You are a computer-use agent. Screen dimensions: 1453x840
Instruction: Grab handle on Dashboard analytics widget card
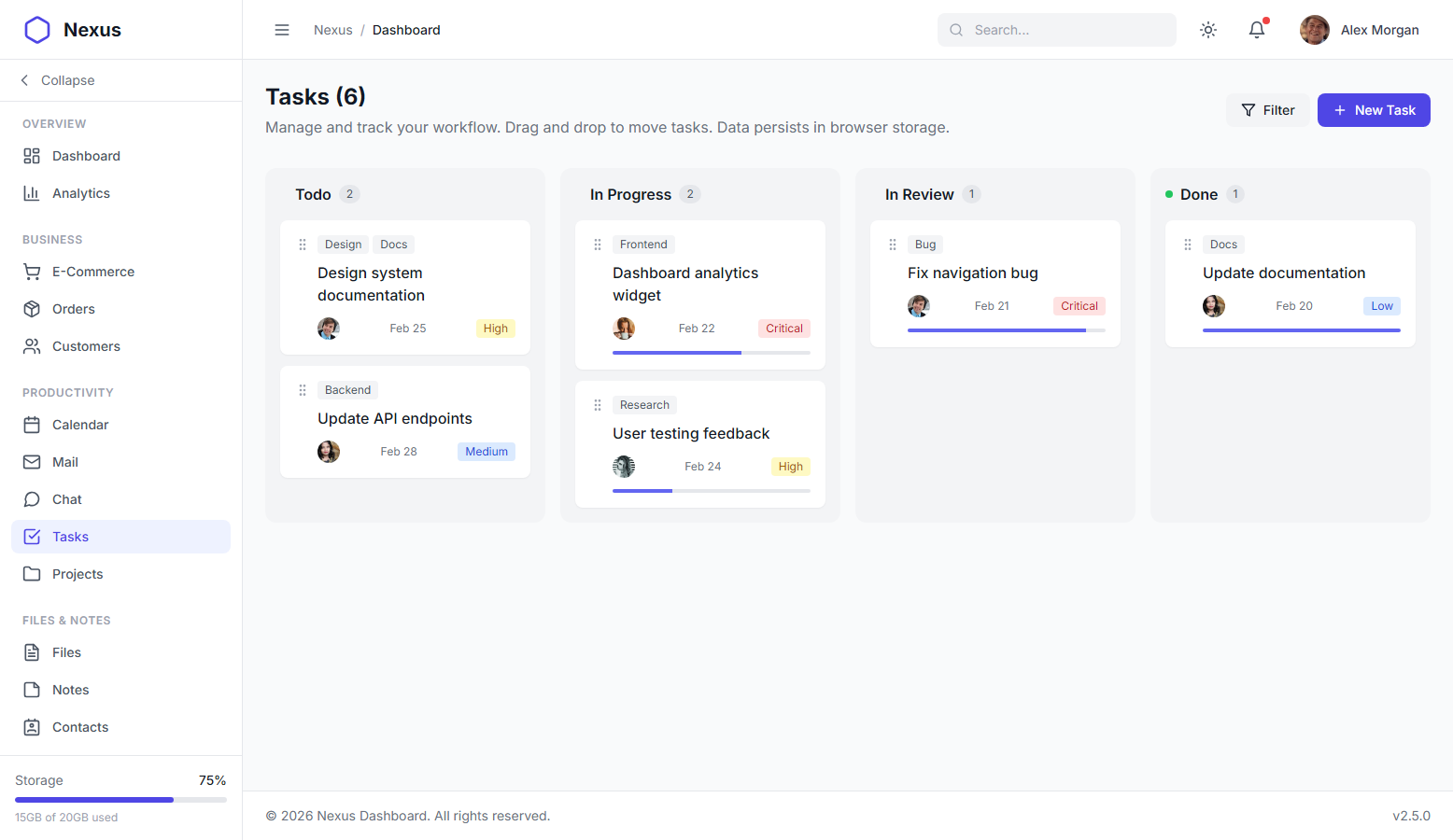598,245
